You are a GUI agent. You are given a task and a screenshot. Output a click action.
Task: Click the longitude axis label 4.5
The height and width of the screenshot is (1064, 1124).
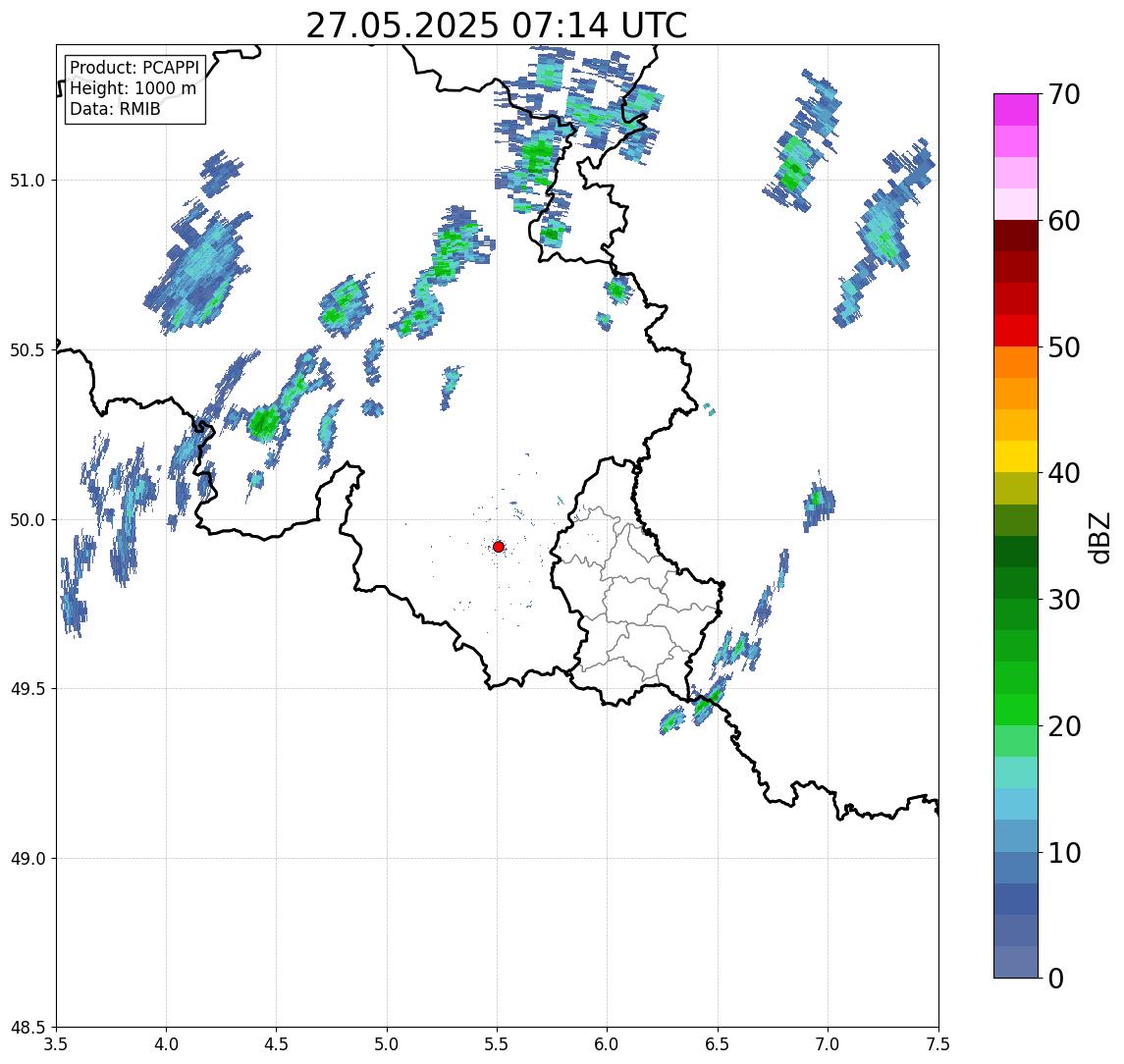(277, 1044)
